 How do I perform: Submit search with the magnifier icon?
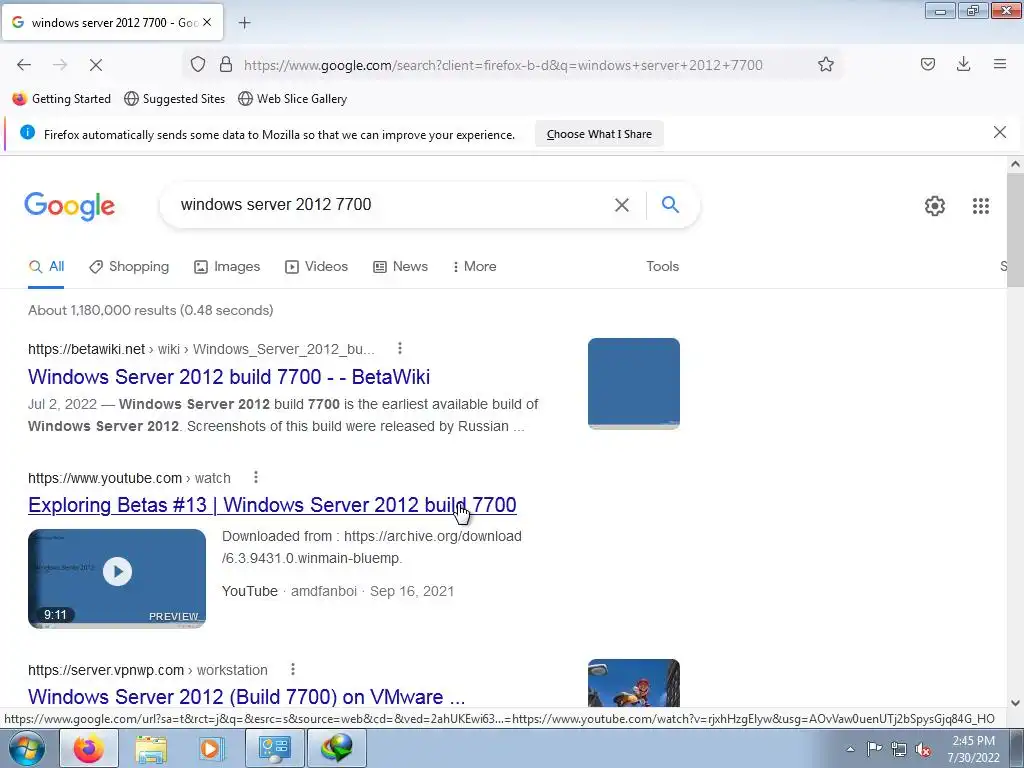click(670, 205)
